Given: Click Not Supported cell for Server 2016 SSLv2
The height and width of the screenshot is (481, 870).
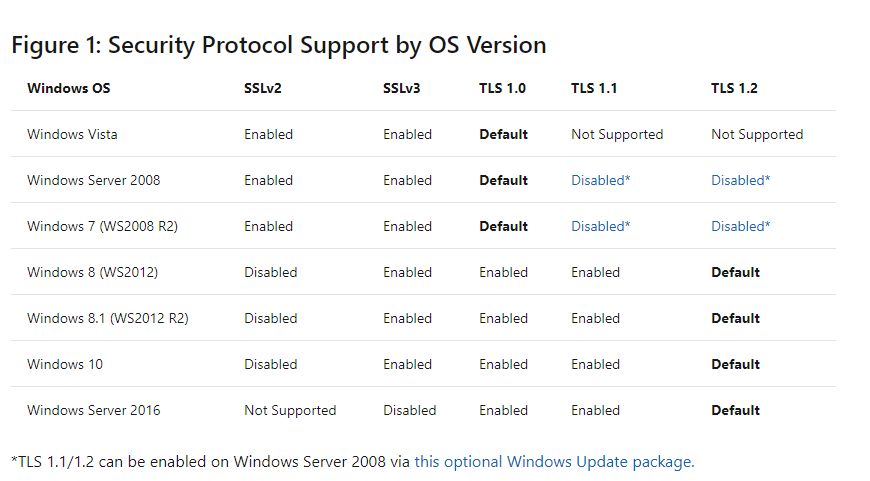Looking at the screenshot, I should (290, 411).
